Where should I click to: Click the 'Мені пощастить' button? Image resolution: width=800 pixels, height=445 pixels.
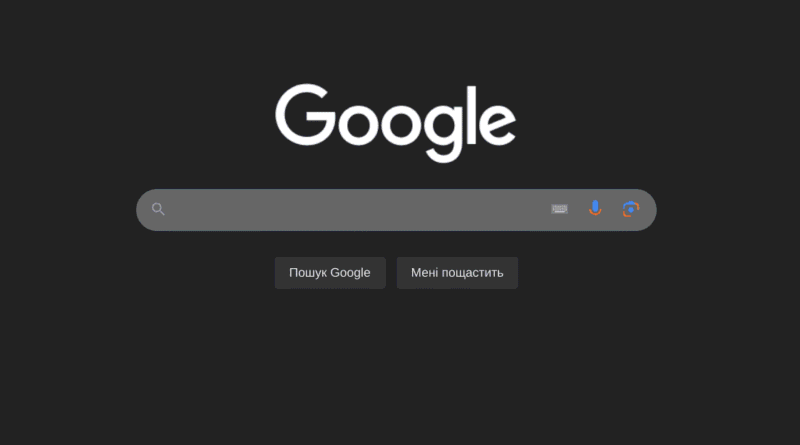coord(457,273)
